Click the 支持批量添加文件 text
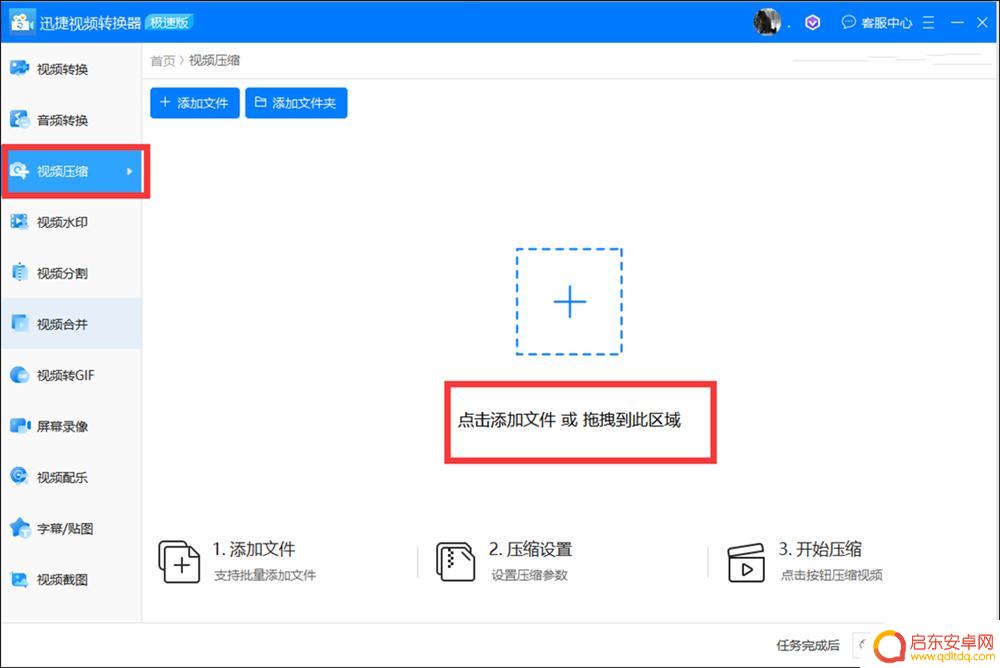1000x668 pixels. [x=265, y=575]
